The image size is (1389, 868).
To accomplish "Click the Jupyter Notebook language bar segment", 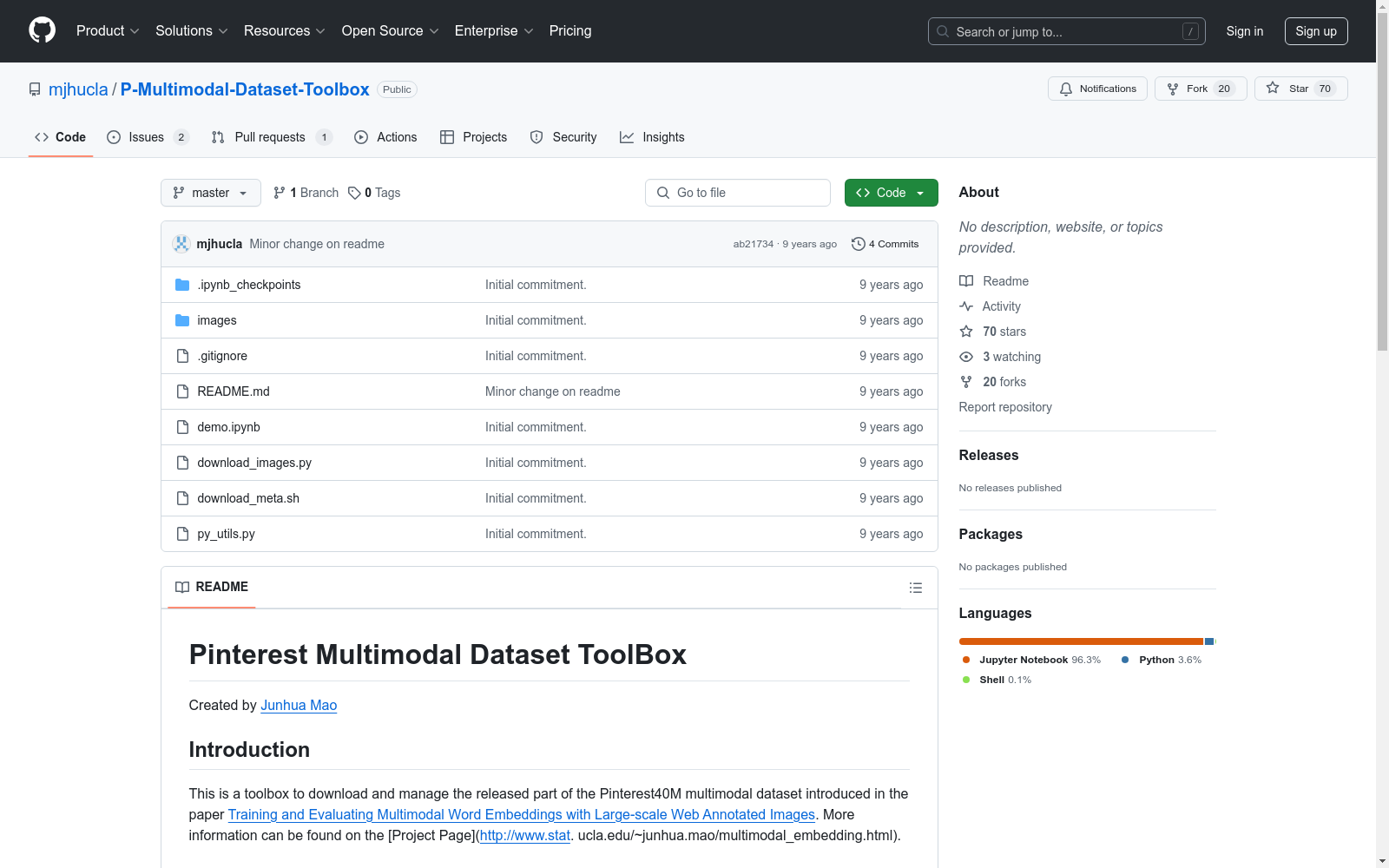I will [1081, 641].
